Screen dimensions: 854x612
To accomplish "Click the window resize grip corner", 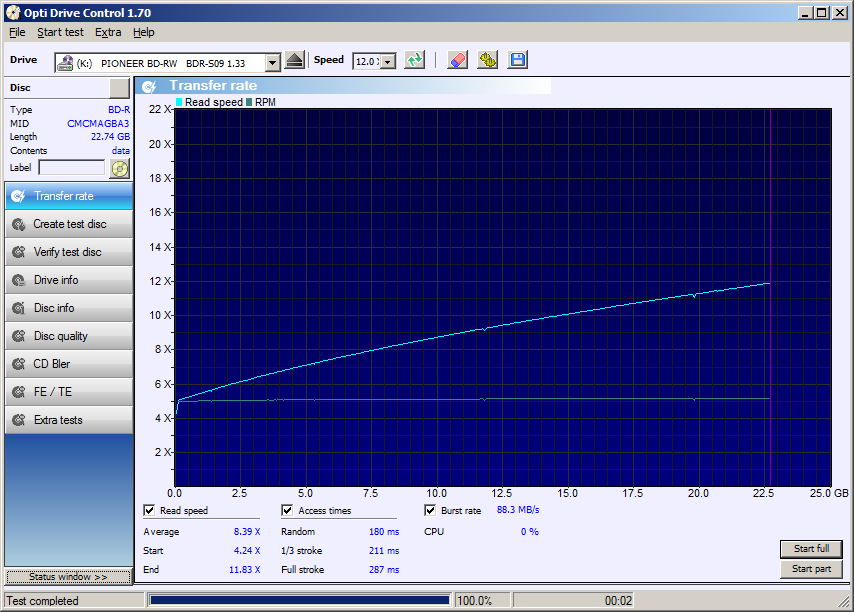I will coord(845,602).
